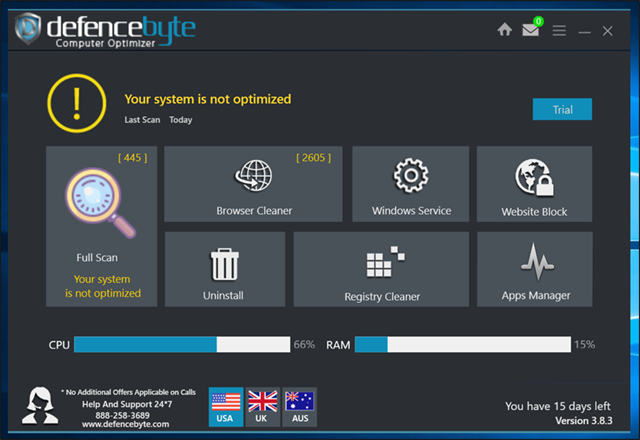Open Windows Service via gear icon
This screenshot has height=440, width=640.
[x=411, y=176]
